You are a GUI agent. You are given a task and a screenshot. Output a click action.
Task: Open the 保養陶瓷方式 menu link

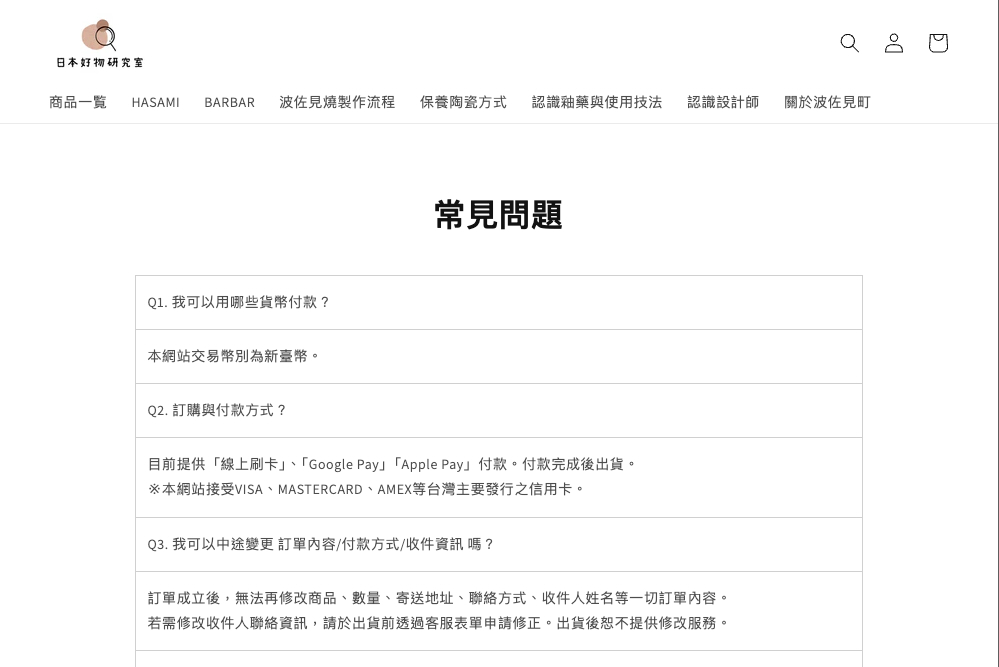pyautogui.click(x=463, y=102)
